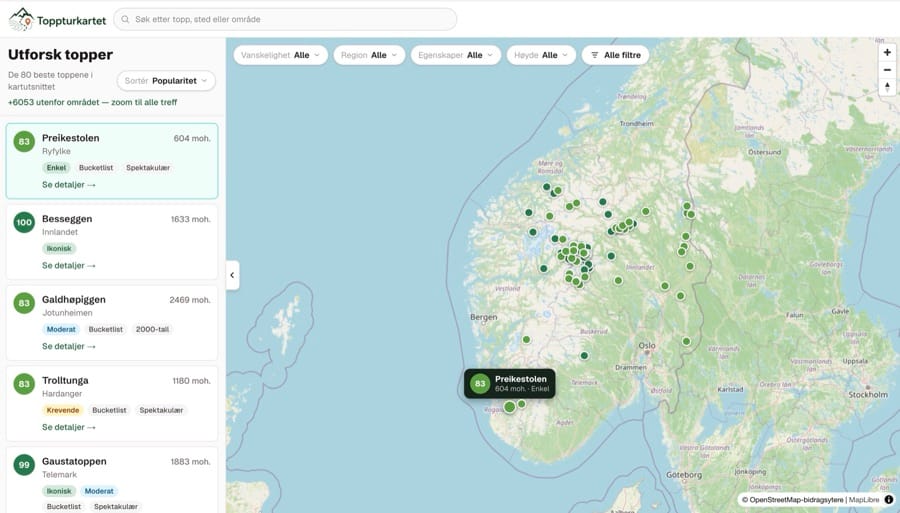Open the Alle filtre button

(x=615, y=55)
